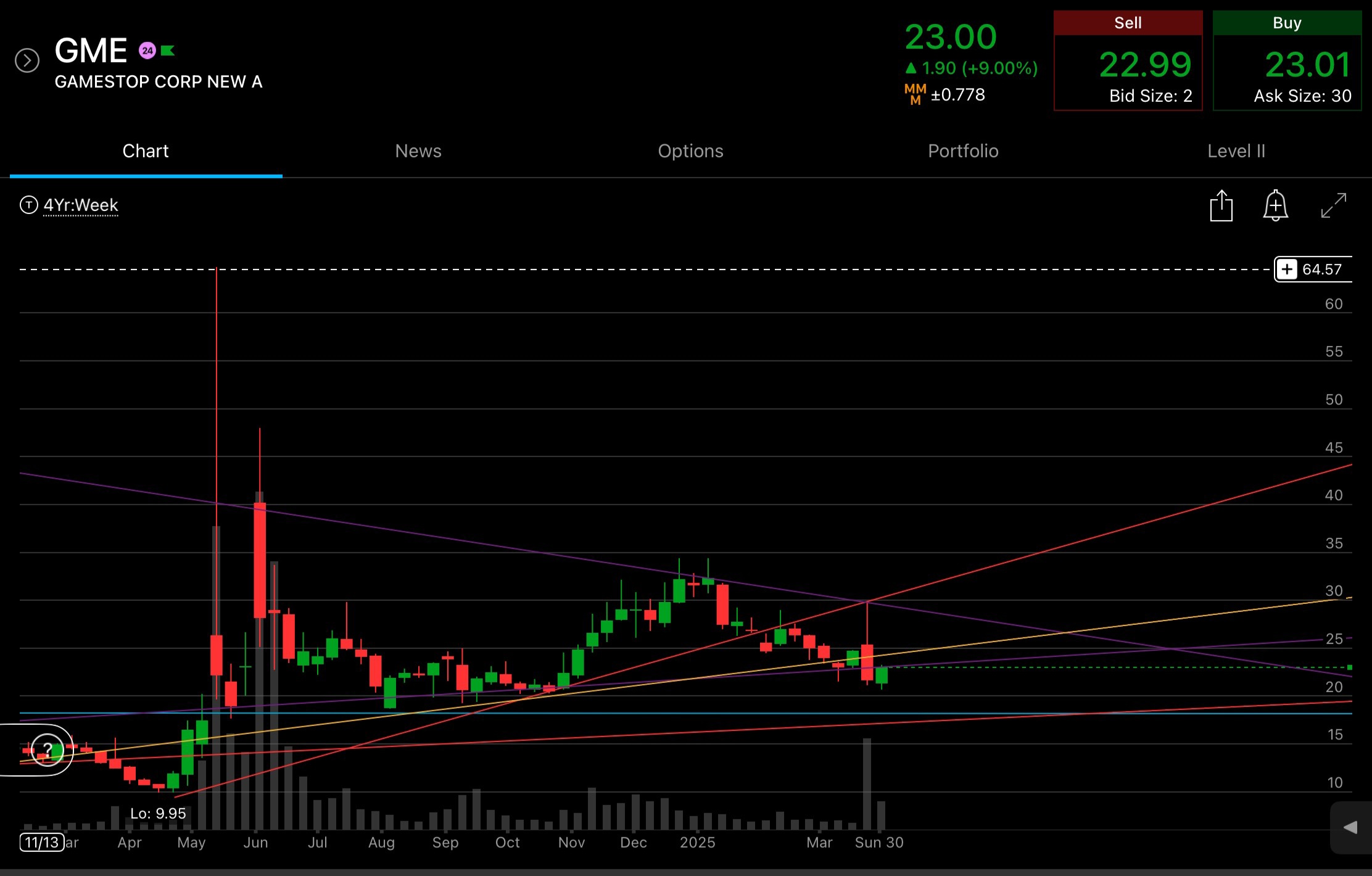1372x876 pixels.
Task: Click the MMM market maker move icon
Action: pos(915,94)
